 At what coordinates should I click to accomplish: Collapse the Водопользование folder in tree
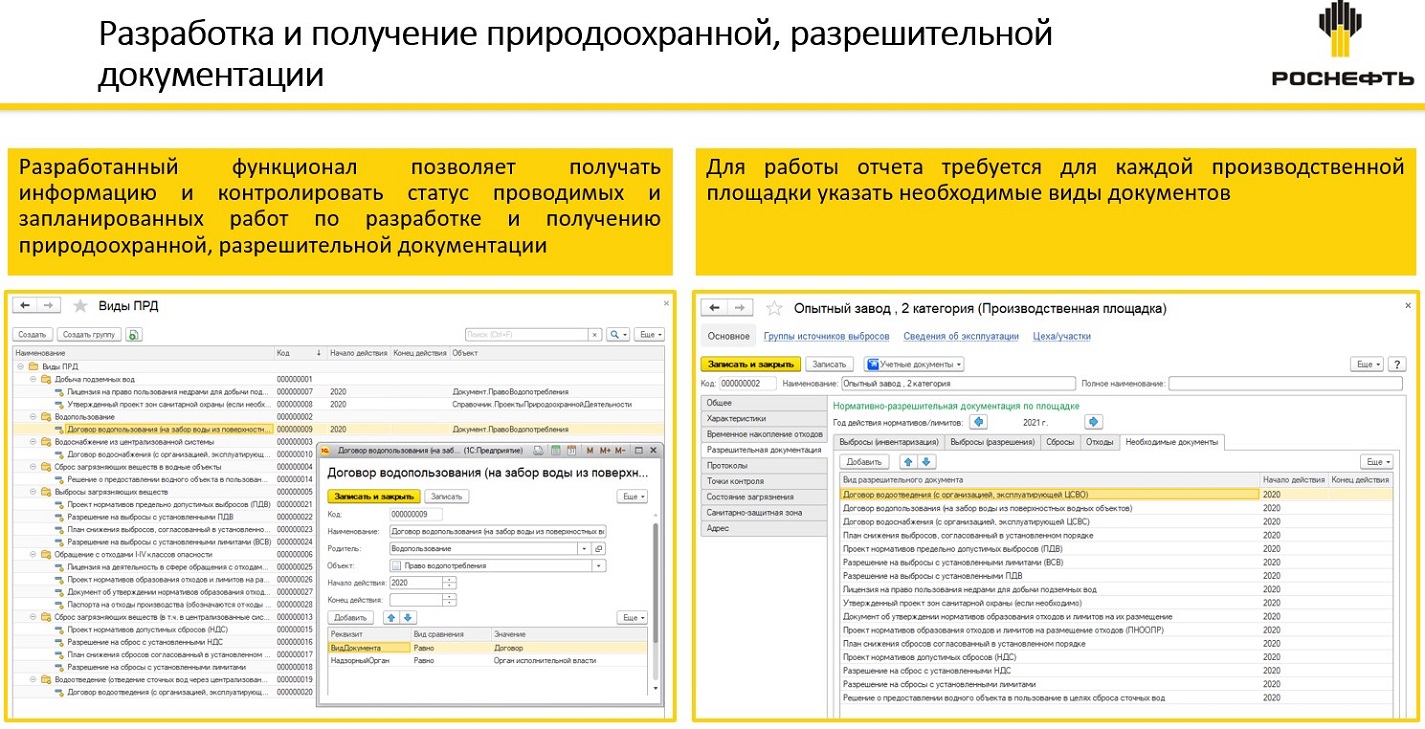point(33,416)
